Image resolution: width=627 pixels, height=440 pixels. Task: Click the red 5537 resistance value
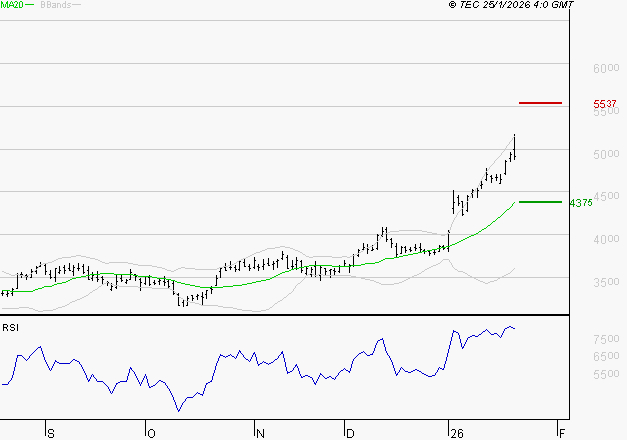click(x=605, y=104)
